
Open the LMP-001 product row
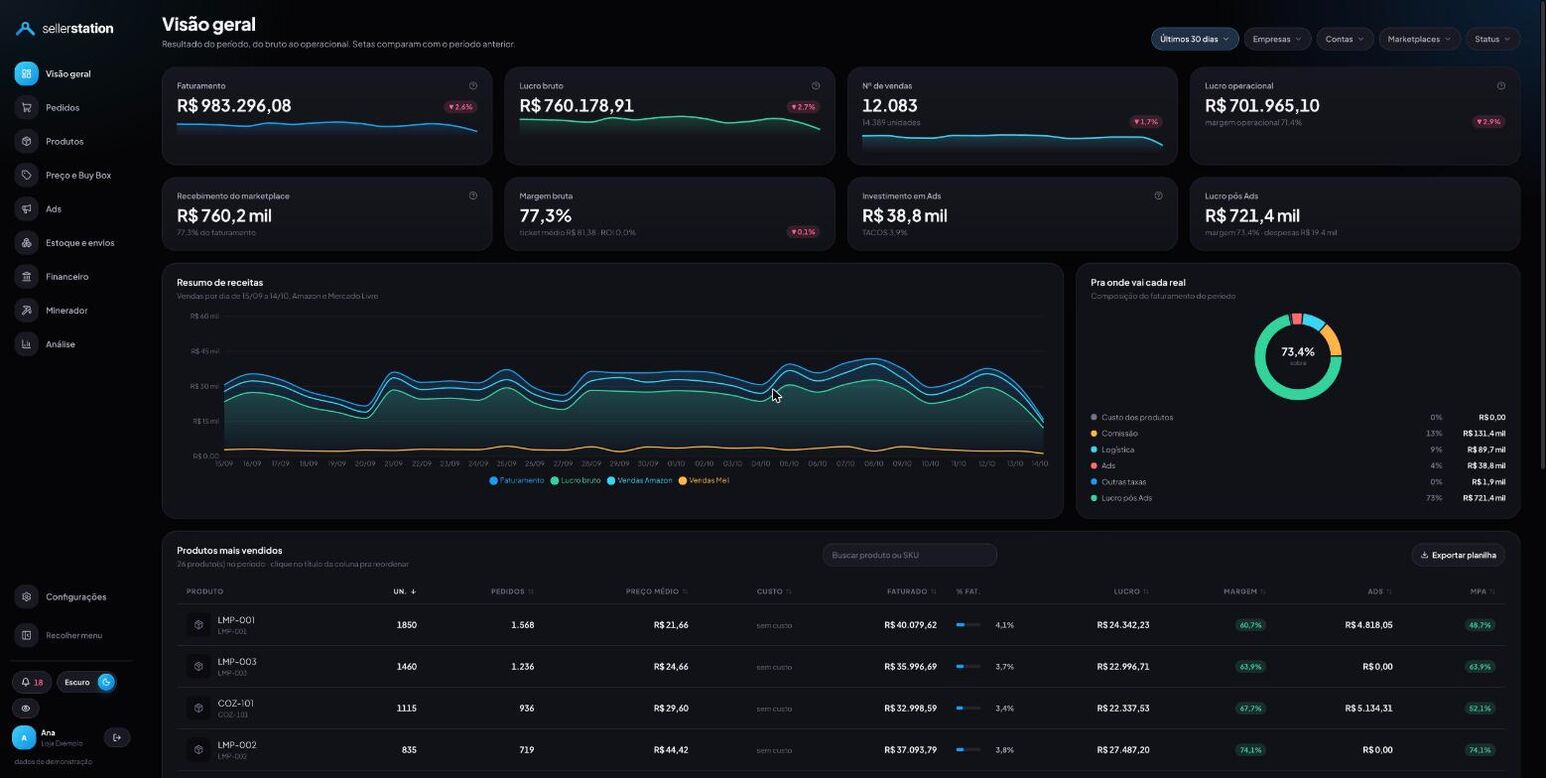tap(841, 625)
